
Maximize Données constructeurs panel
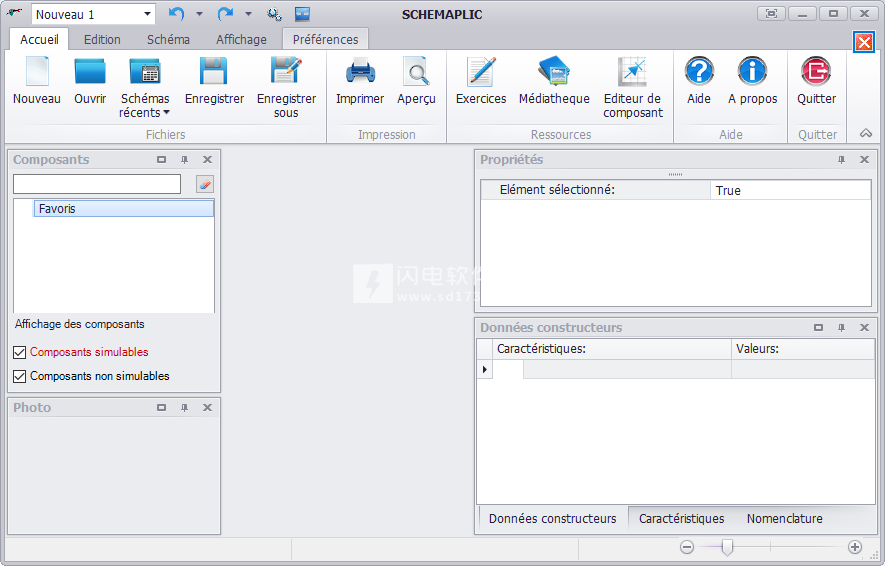click(818, 327)
